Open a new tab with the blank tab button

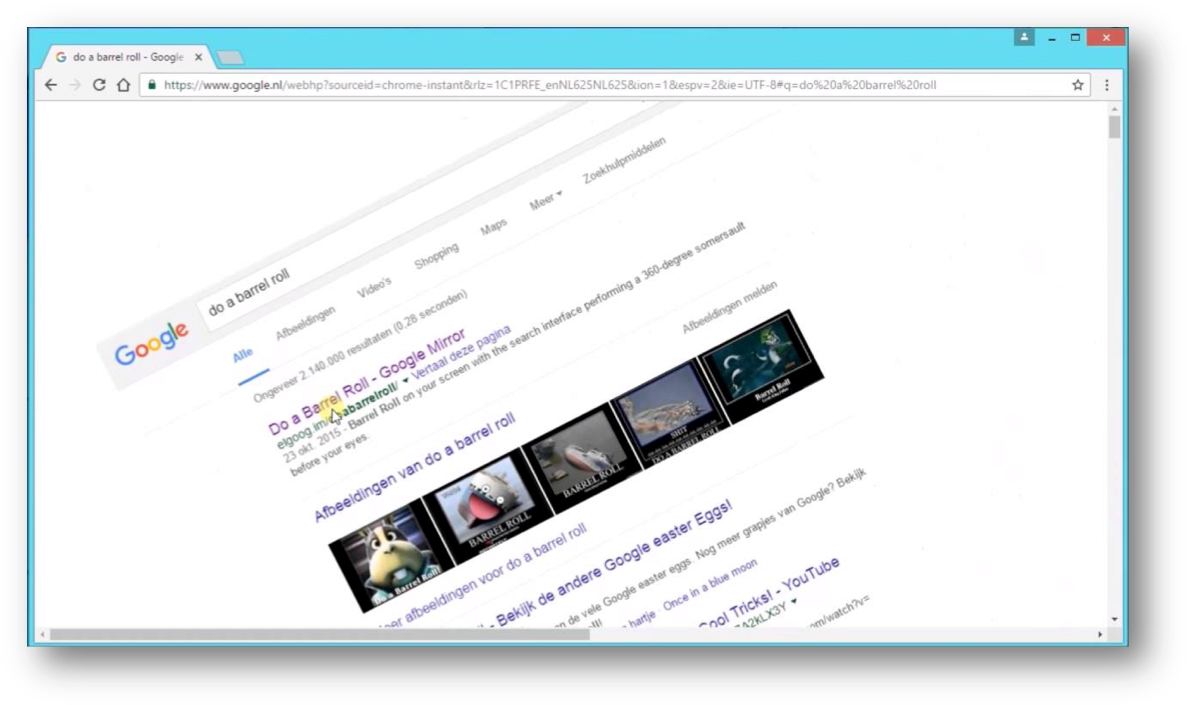[230, 58]
